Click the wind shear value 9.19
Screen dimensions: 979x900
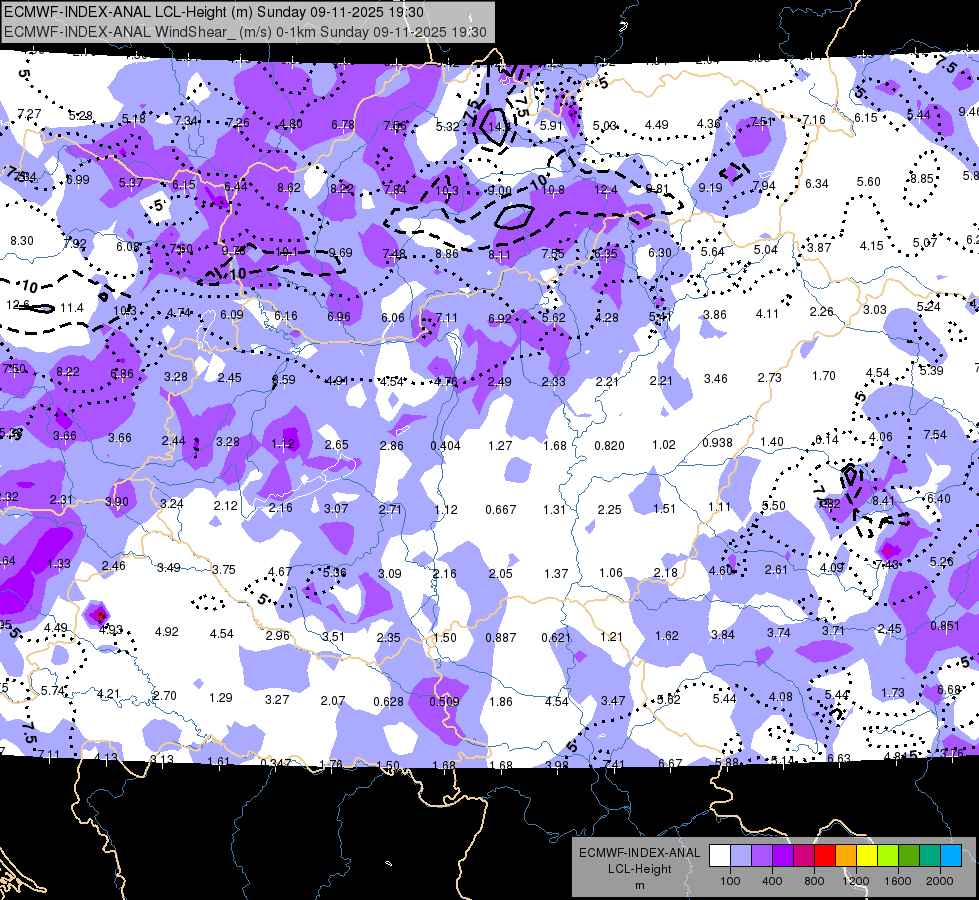(711, 187)
